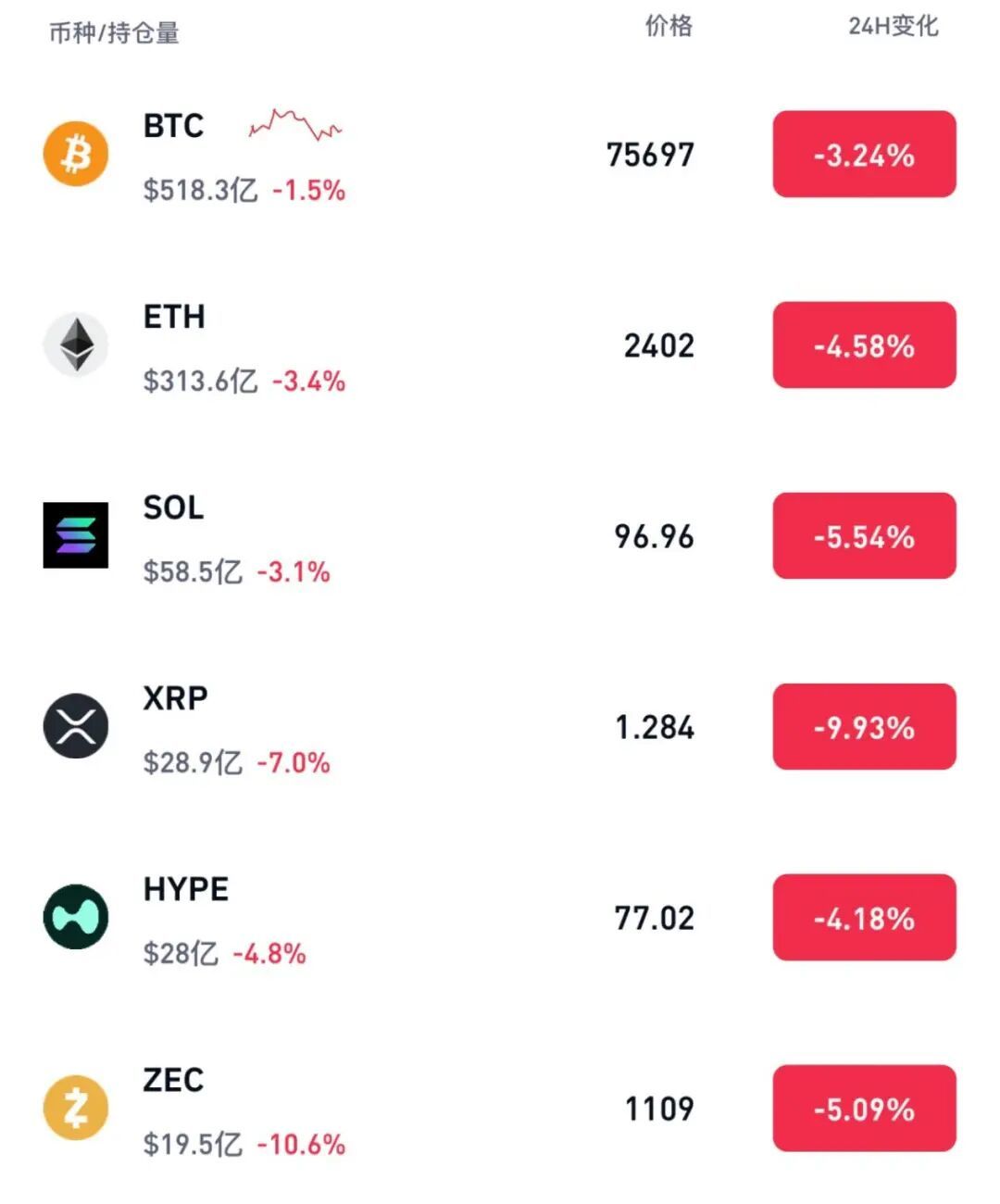The height and width of the screenshot is (1204, 1000).
Task: Sort by 24H变化 column header
Action: [x=893, y=26]
